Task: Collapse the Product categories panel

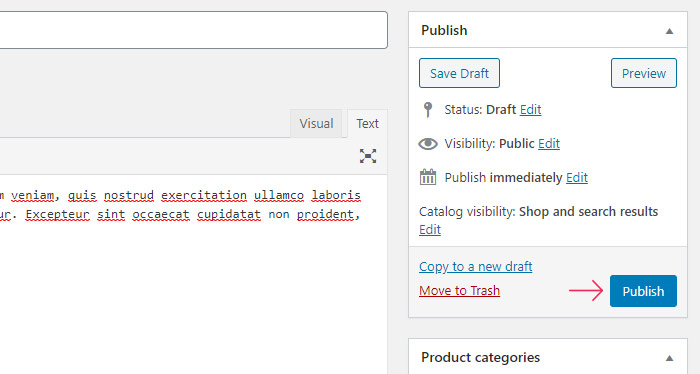Action: [669, 358]
